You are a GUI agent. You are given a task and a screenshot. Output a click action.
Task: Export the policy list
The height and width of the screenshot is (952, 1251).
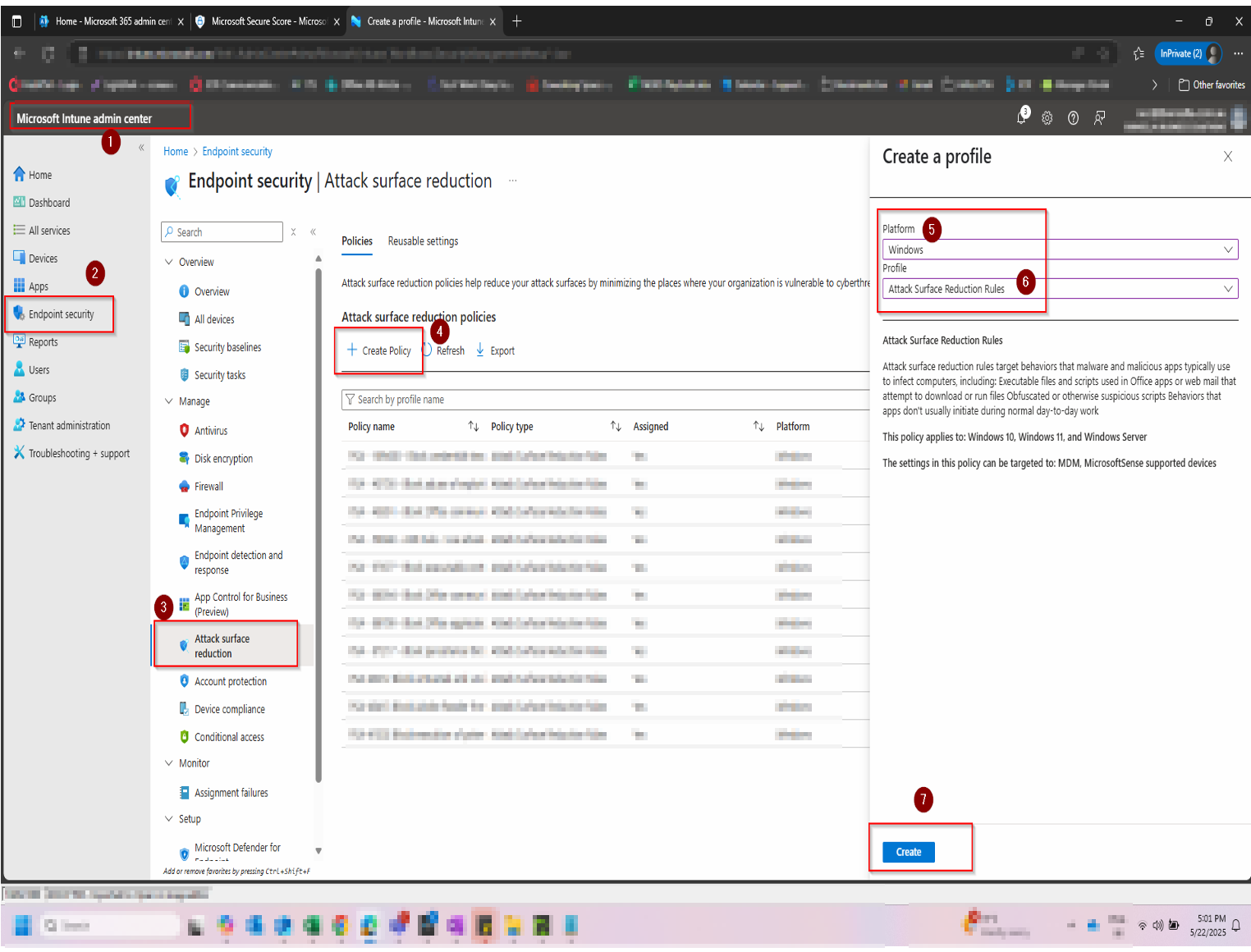[495, 351]
